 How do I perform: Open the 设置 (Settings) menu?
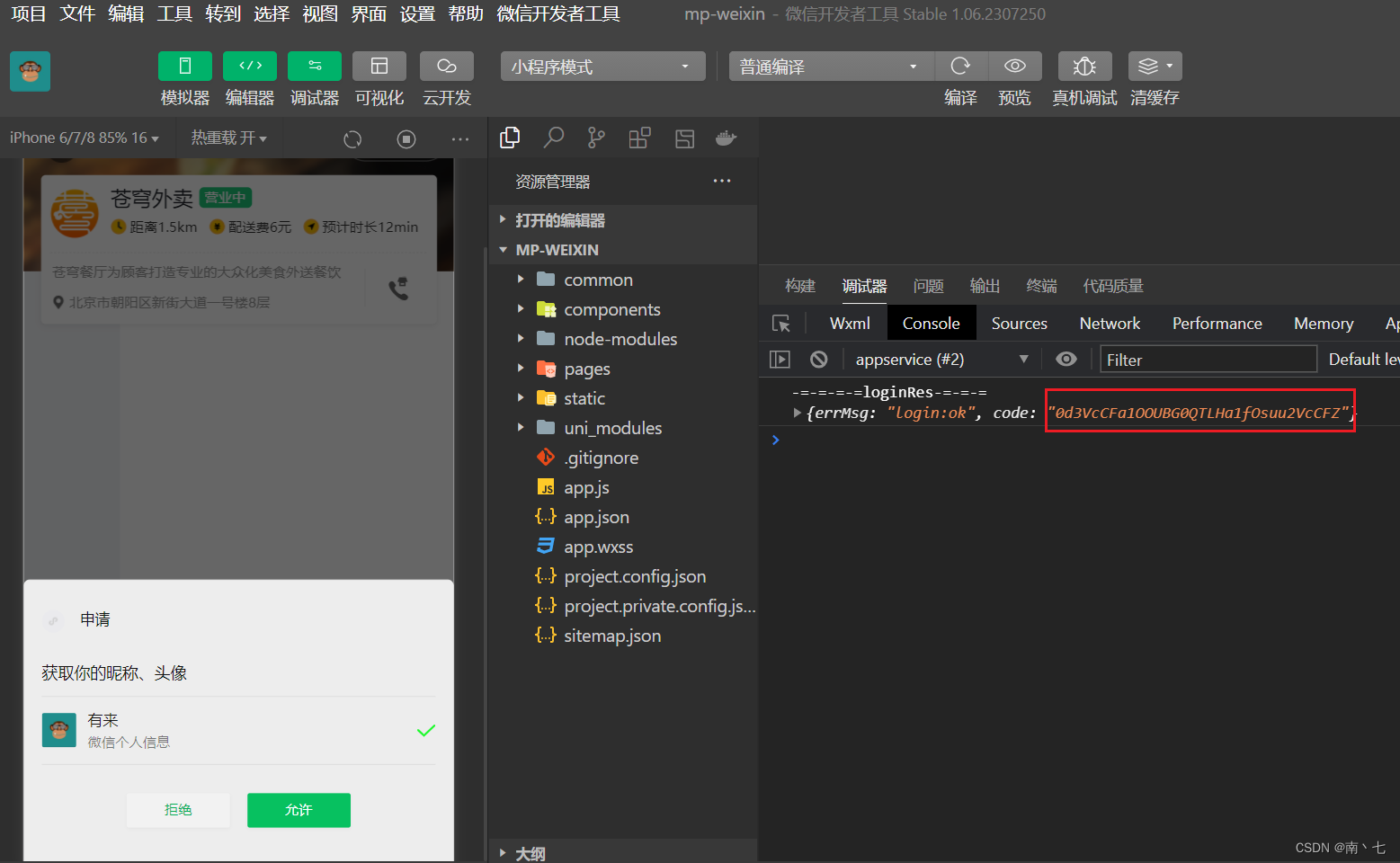(417, 13)
